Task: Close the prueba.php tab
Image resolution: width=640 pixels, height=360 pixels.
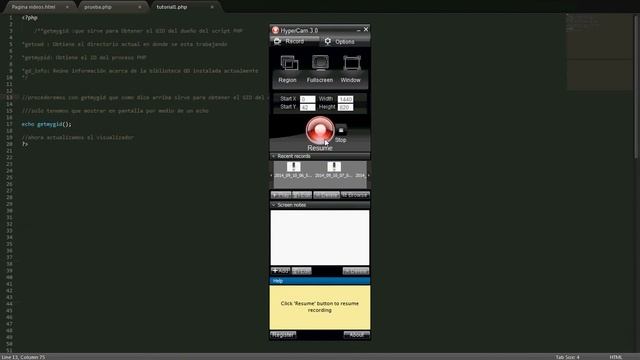Action: tap(140, 7)
